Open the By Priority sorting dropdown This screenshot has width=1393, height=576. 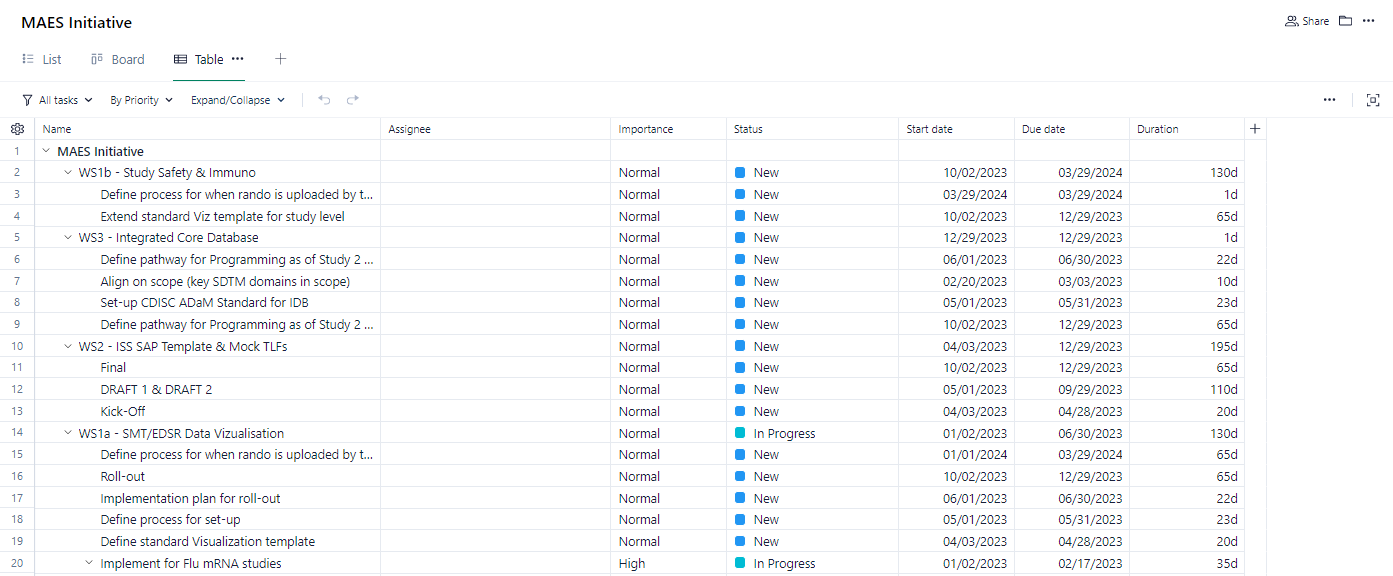tap(141, 100)
